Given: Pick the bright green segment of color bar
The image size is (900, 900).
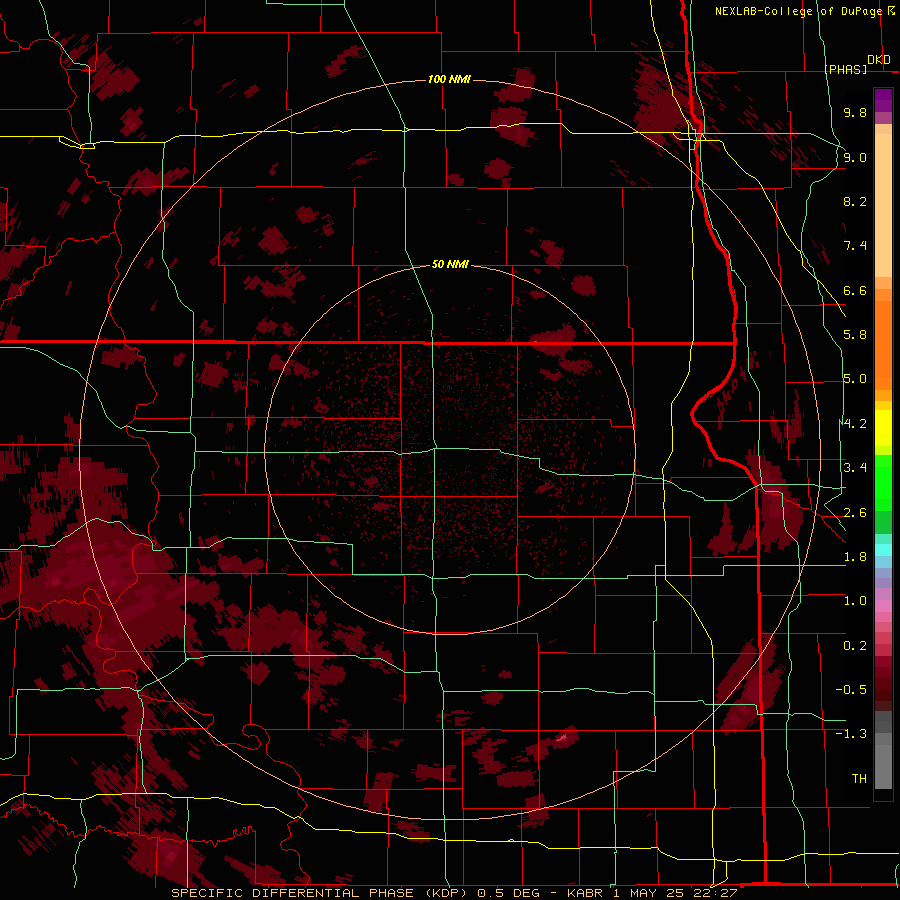Looking at the screenshot, I should pos(883,485).
